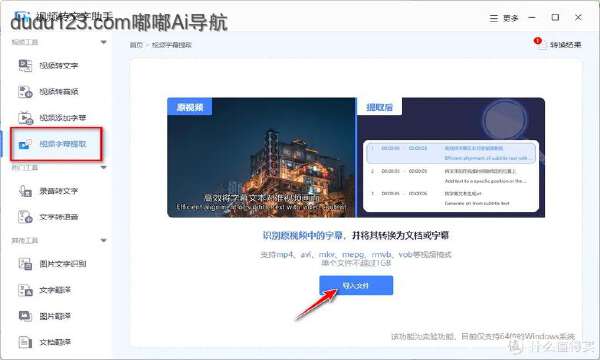The image size is (600, 360).
Task: Collapse the 视频工具 section arrow
Action: 103,42
